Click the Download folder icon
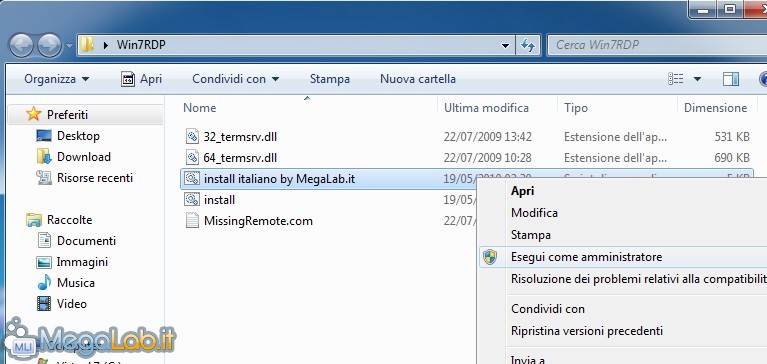The width and height of the screenshot is (767, 364). [44, 157]
